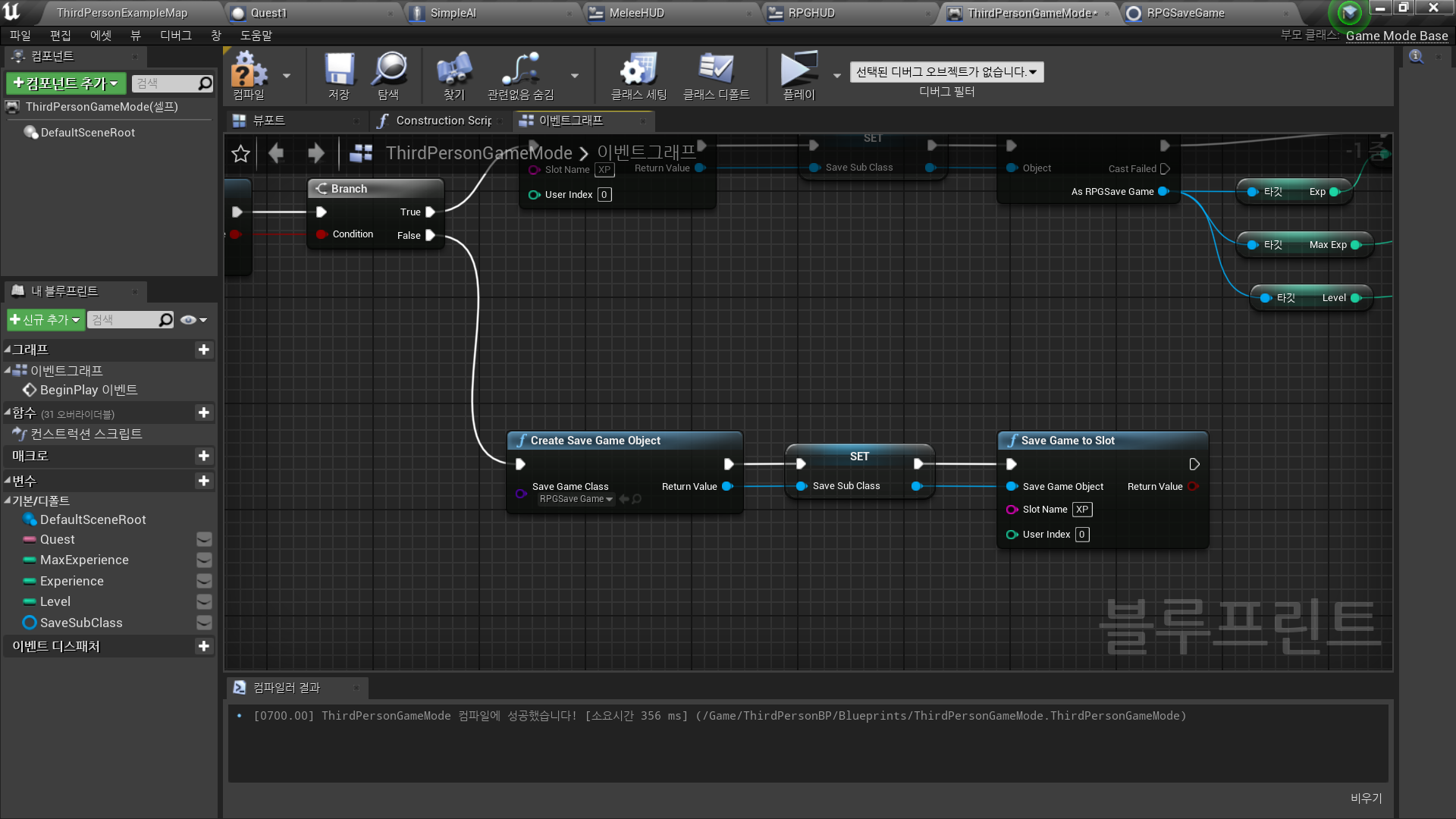This screenshot has height=819, width=1456.
Task: Open the 디버그 (Debug) menu
Action: click(176, 36)
